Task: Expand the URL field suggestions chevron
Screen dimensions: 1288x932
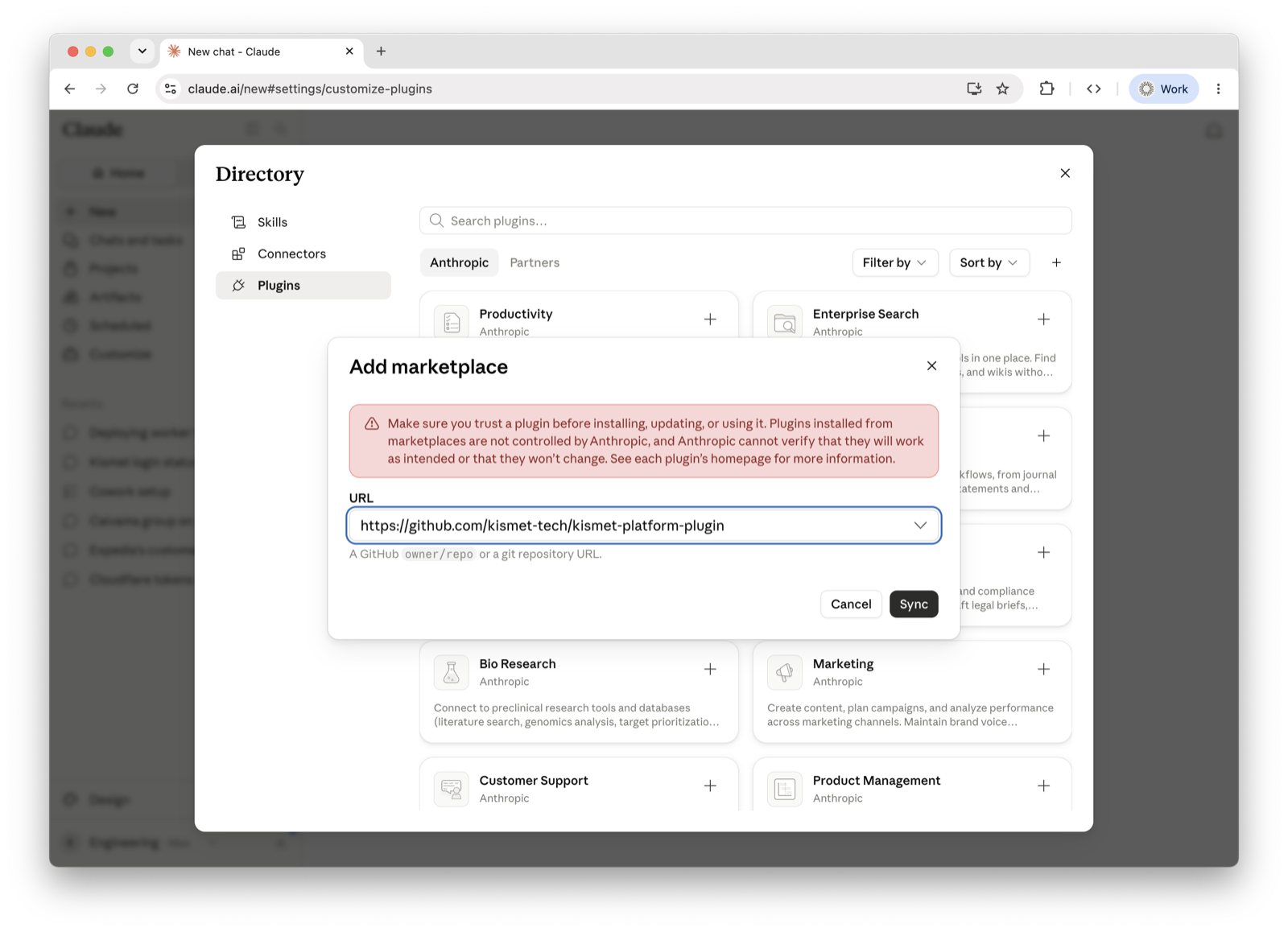Action: (920, 526)
